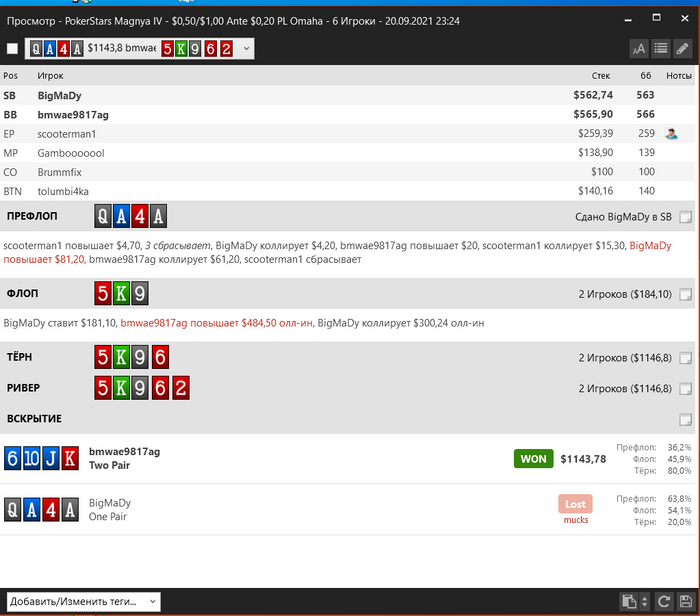Click the pencil edit icon
This screenshot has width=700, height=616.
click(x=683, y=49)
